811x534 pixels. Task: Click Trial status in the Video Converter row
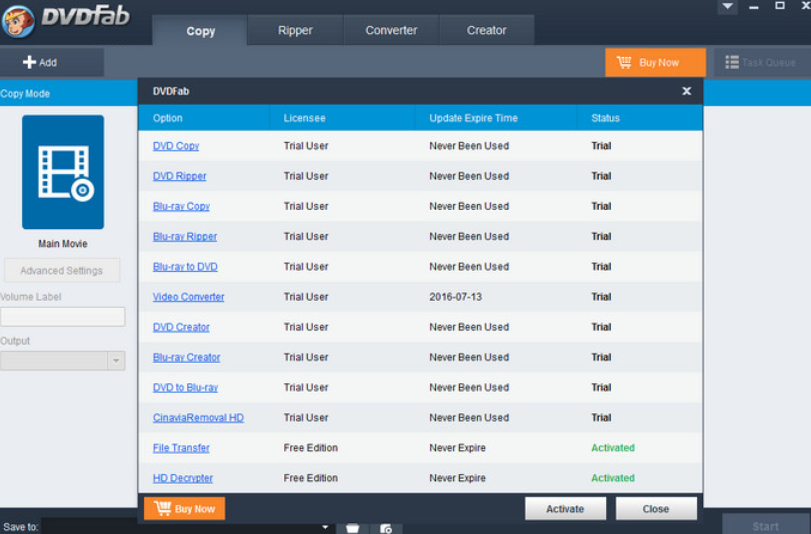tap(601, 297)
